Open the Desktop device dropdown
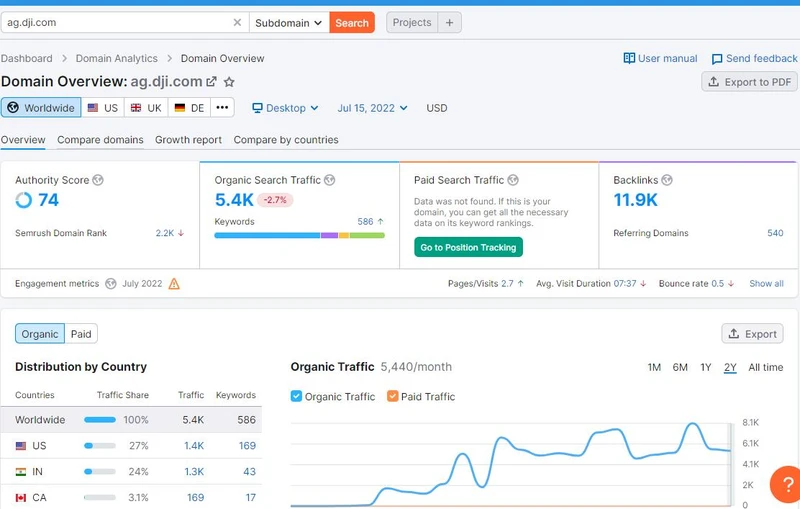 coord(286,108)
